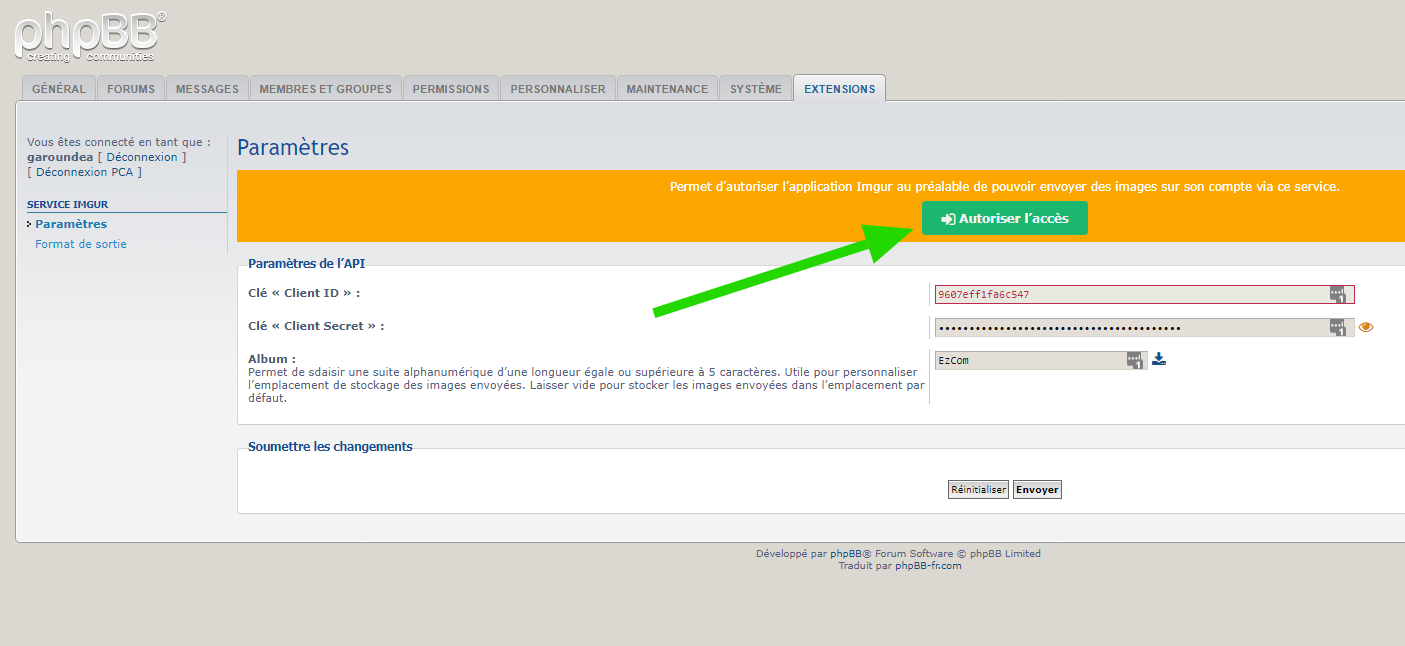Reveal Client Secret with the eye icon
Image resolution: width=1405 pixels, height=646 pixels.
tap(1366, 327)
